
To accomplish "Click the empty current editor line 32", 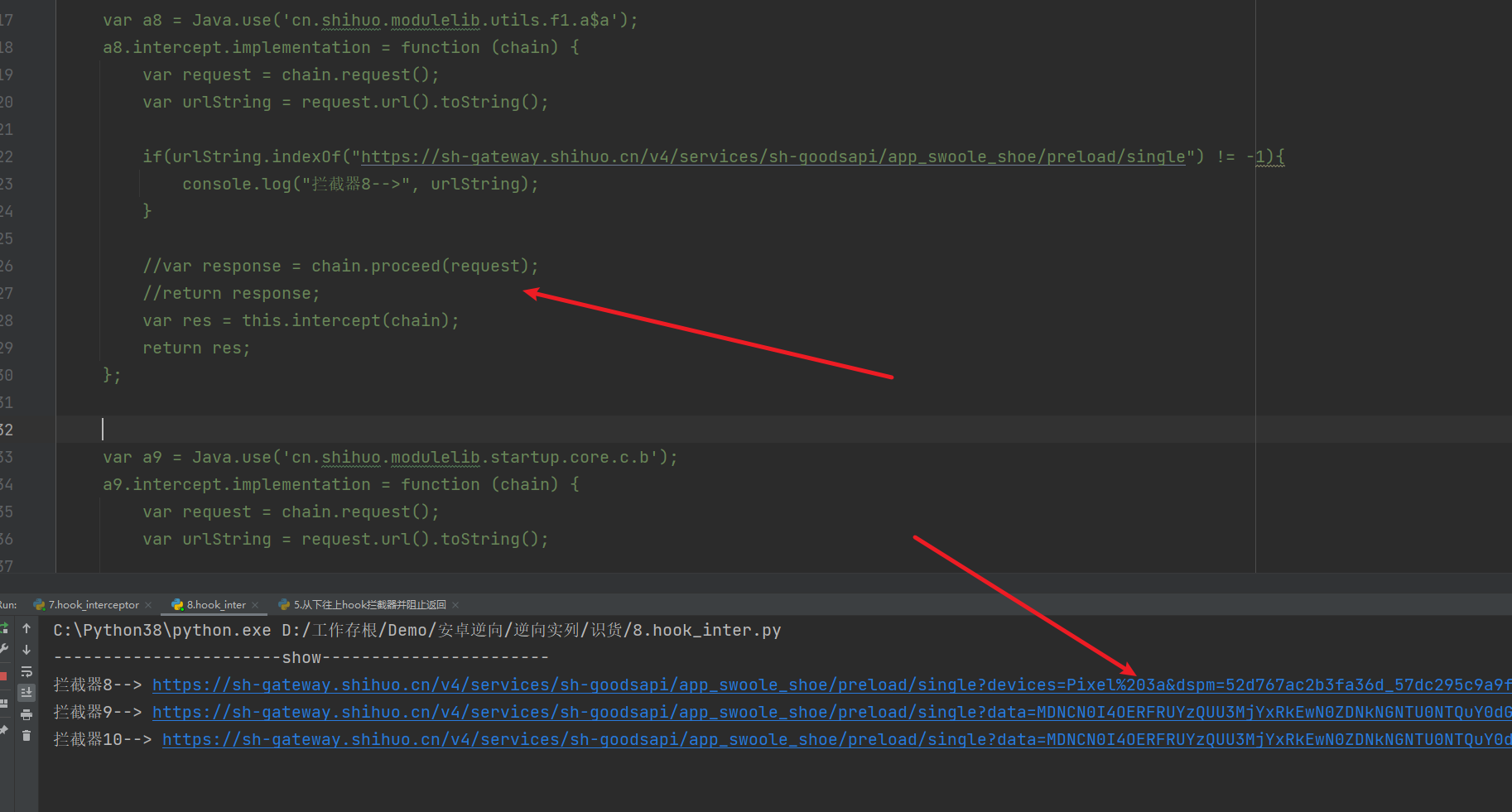I will click(783, 430).
